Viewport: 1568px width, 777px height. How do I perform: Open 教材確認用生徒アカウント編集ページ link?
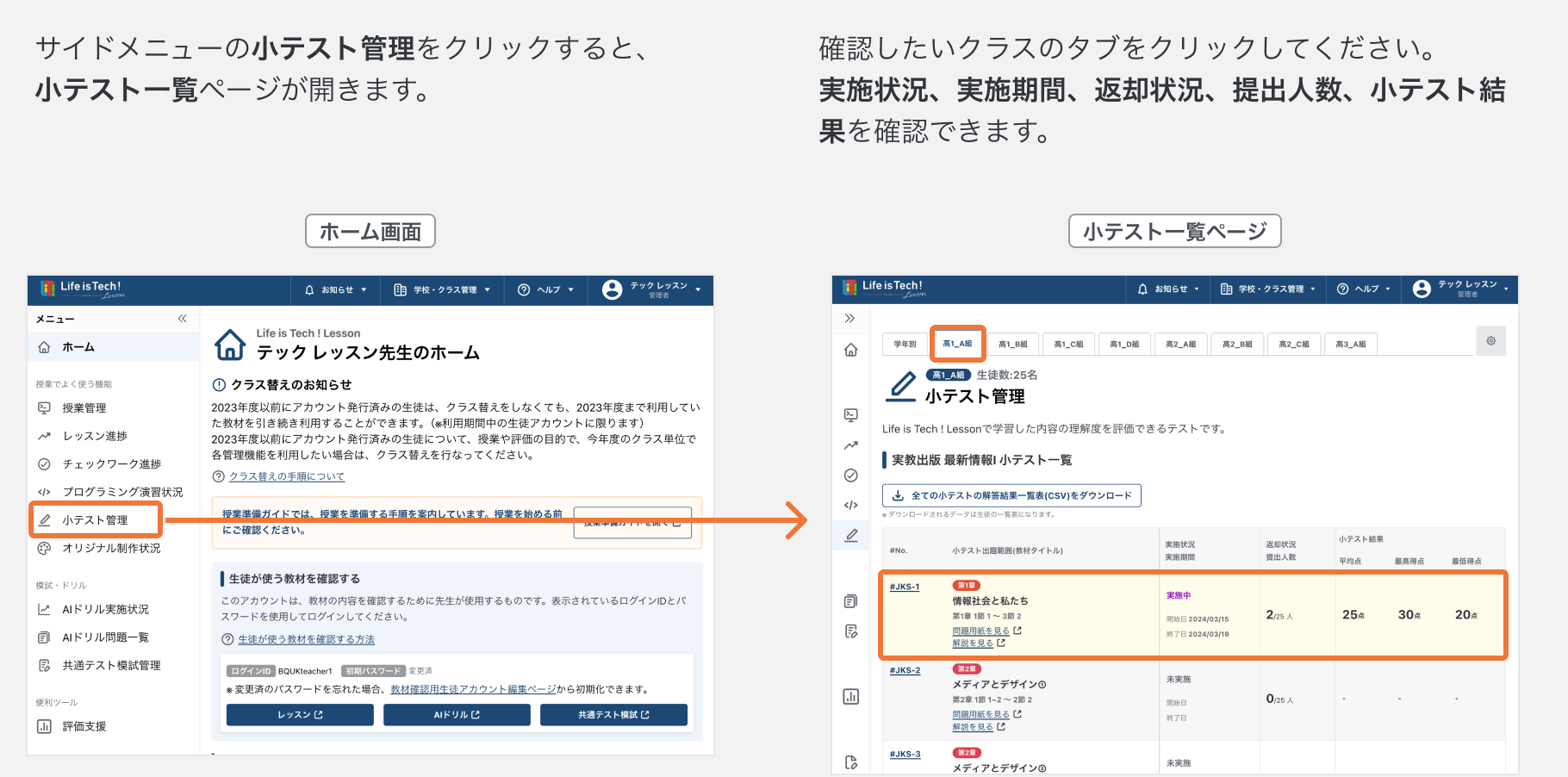[x=473, y=689]
